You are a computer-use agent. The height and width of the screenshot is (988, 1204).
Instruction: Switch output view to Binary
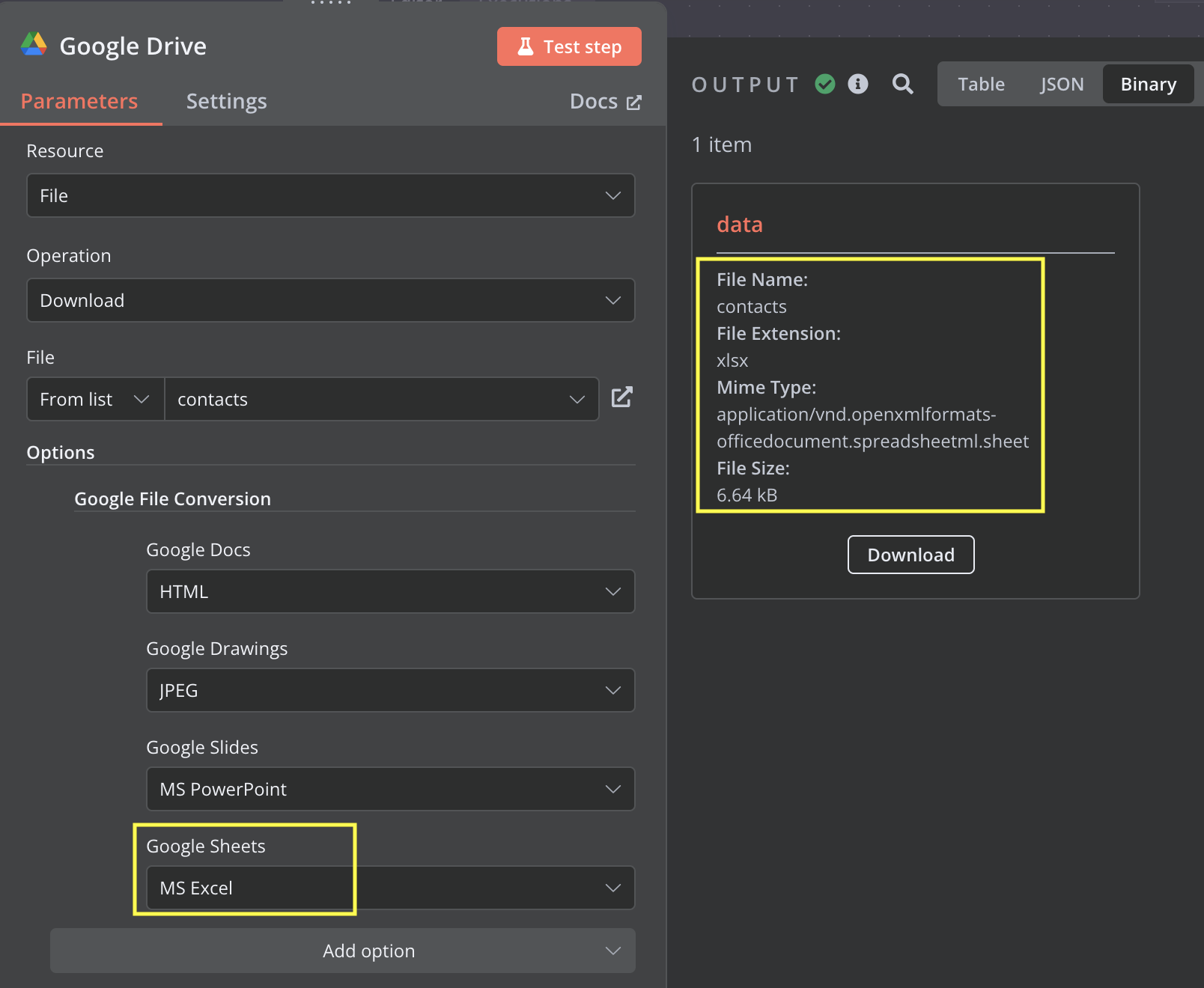click(x=1148, y=84)
